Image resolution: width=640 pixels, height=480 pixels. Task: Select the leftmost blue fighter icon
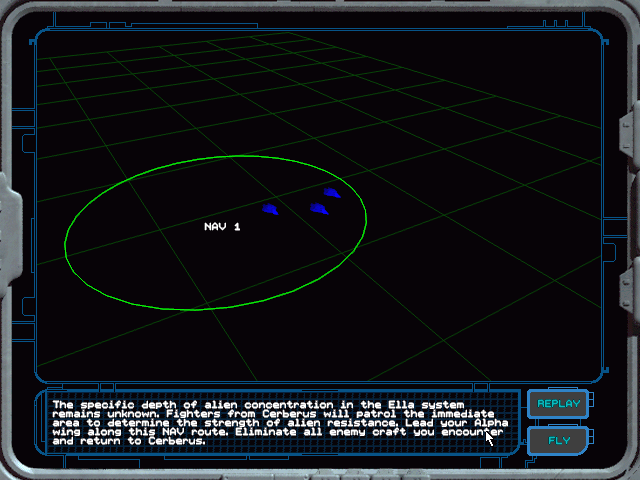tap(269, 209)
